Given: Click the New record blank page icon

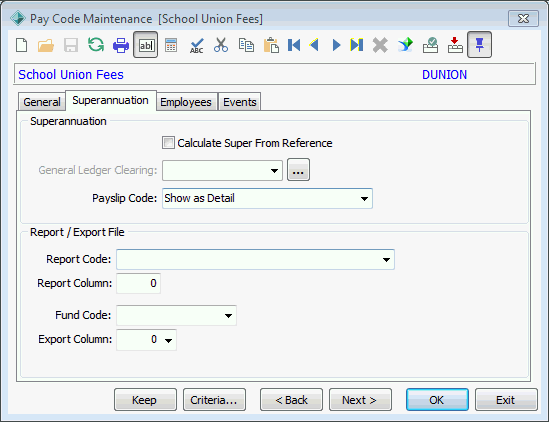Looking at the screenshot, I should click(x=22, y=45).
